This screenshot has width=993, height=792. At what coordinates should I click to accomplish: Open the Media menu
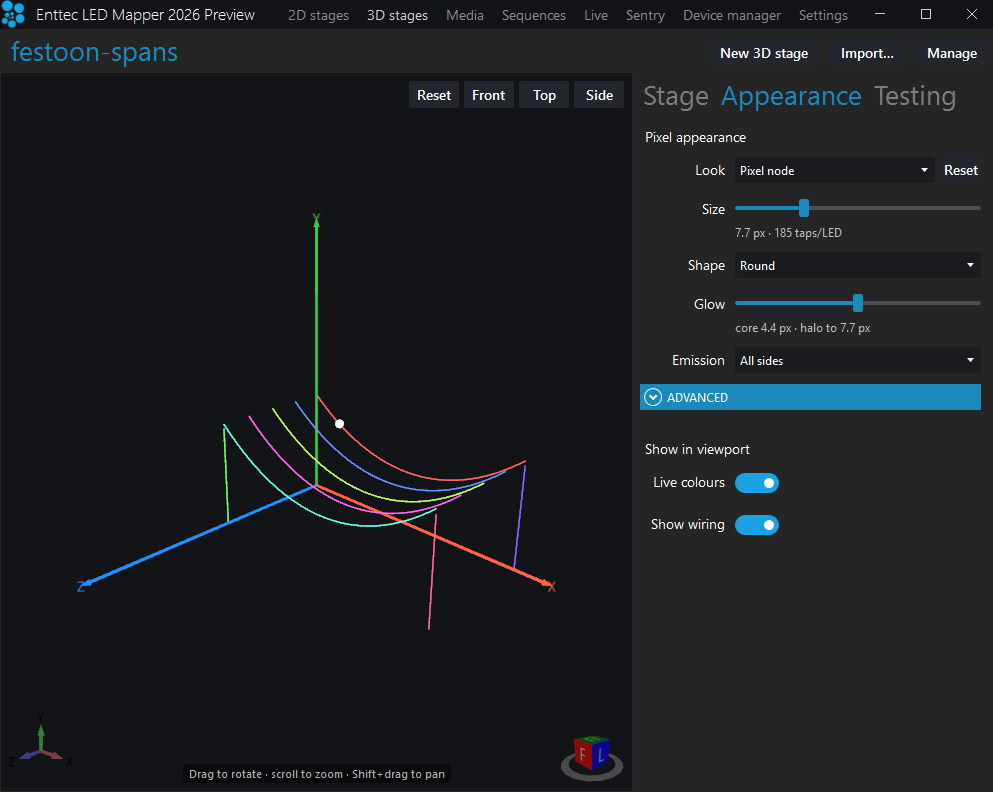[465, 15]
